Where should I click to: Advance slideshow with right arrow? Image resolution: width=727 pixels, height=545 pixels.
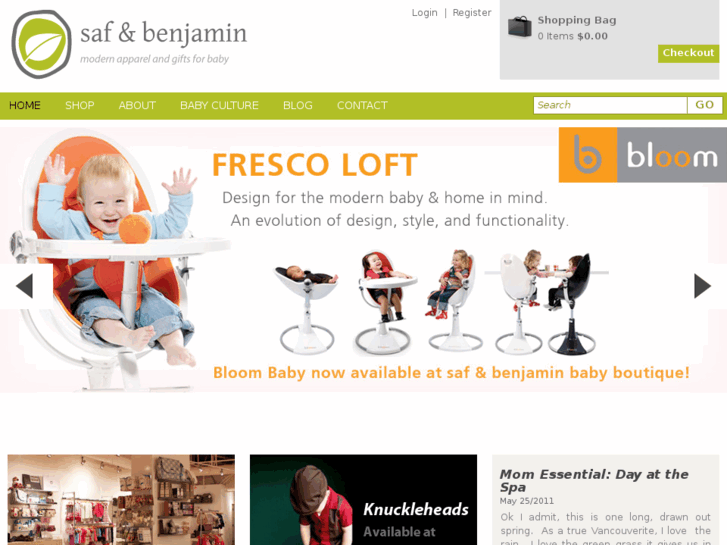pos(702,286)
